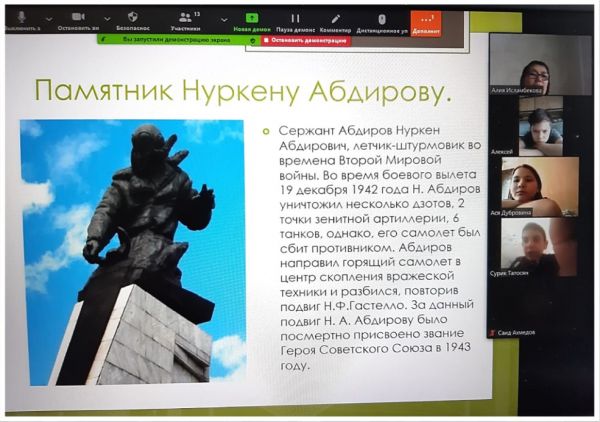Image resolution: width=600 pixels, height=422 pixels.
Task: Open arrow menu next to Участники
Action: coord(222,18)
